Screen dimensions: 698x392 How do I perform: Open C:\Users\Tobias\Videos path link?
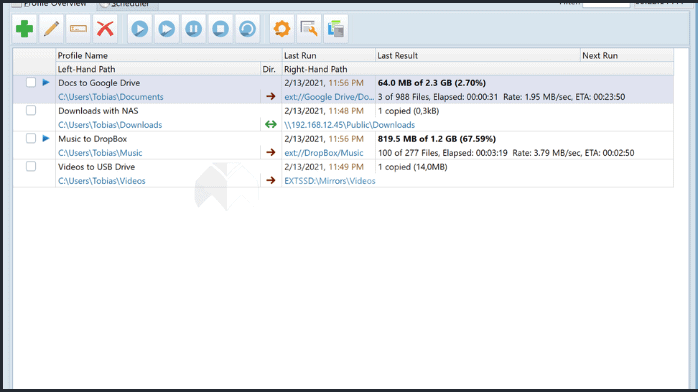coord(102,181)
